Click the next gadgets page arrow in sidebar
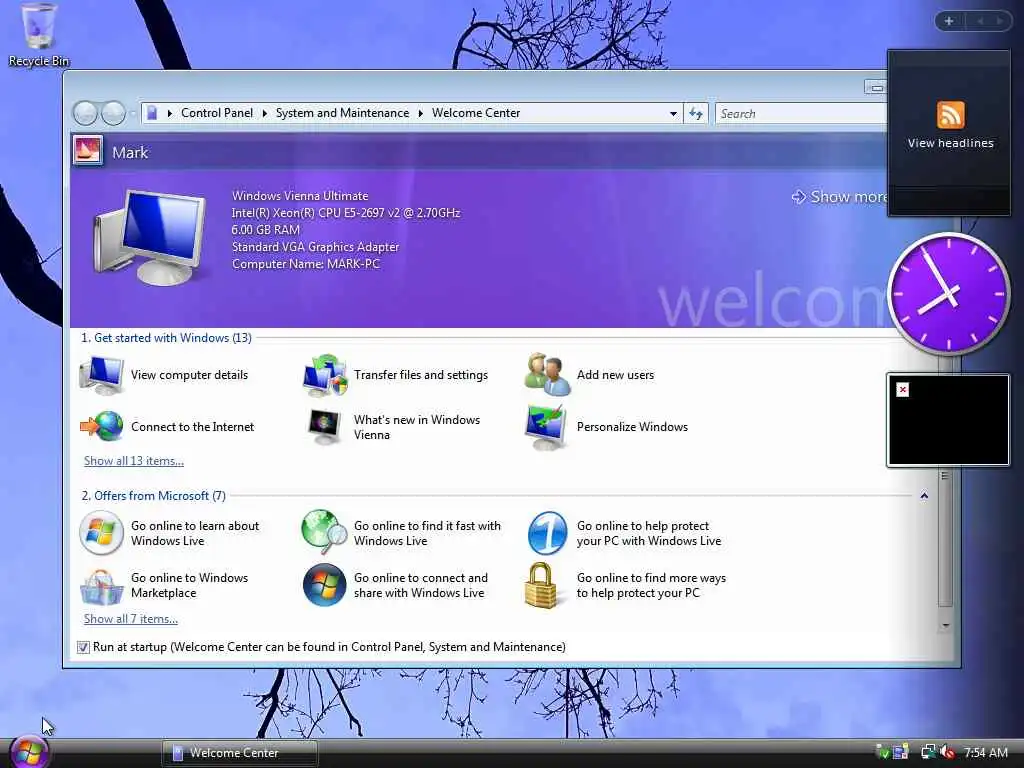Viewport: 1024px width, 768px height. (x=1000, y=21)
